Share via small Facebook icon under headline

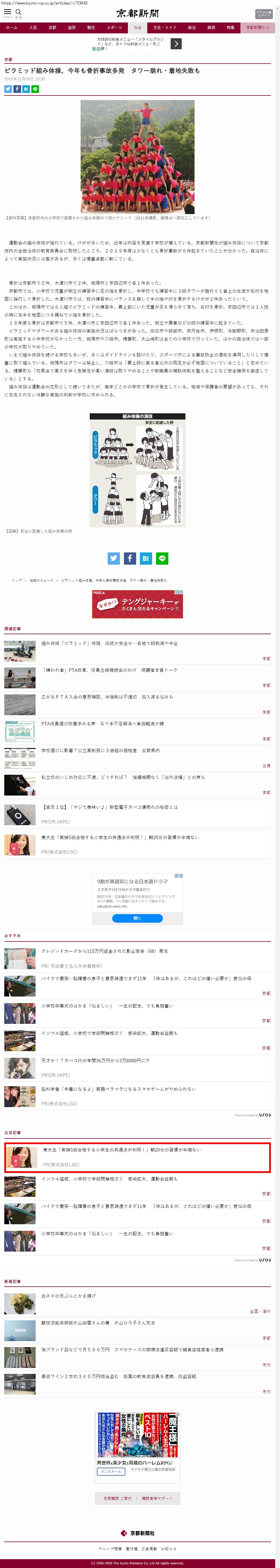coord(17,89)
